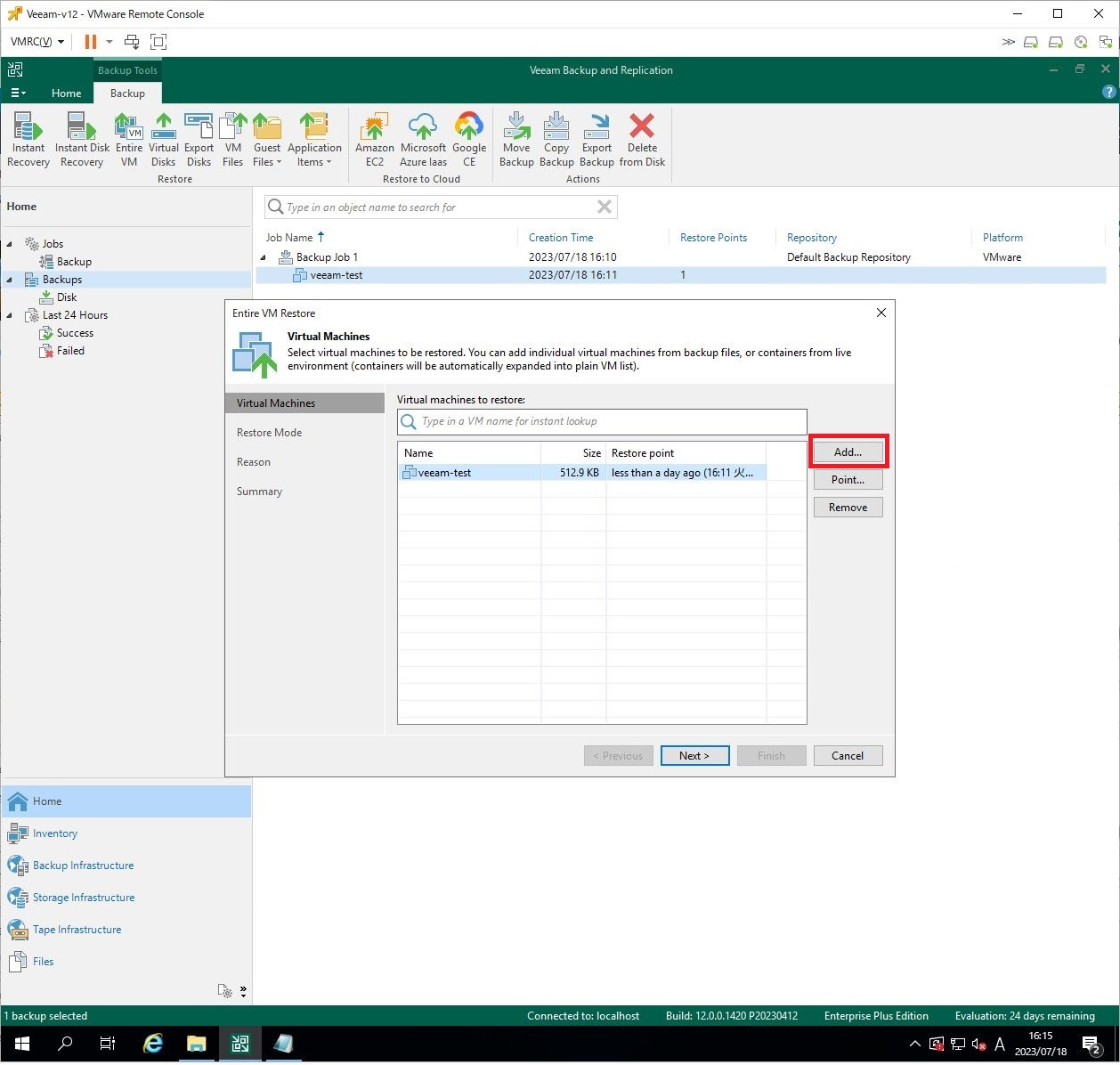Viewport: 1120px width, 1065px height.
Task: Select Backup under Jobs tree
Action: coord(74,262)
